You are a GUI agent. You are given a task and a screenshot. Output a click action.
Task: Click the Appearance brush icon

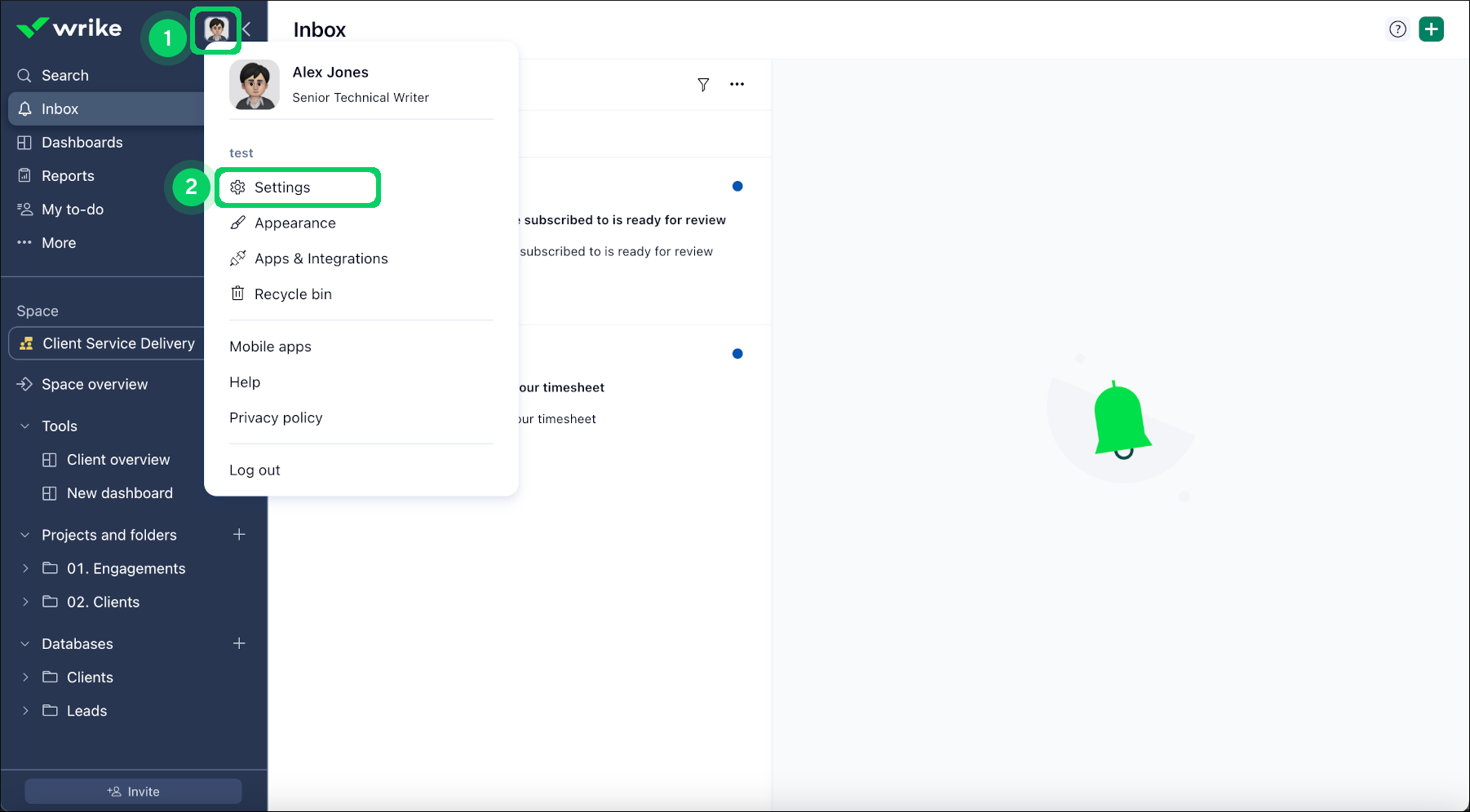pyautogui.click(x=237, y=223)
